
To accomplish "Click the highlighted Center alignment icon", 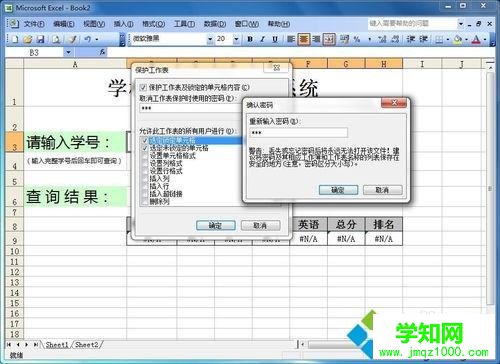I will point(304,39).
